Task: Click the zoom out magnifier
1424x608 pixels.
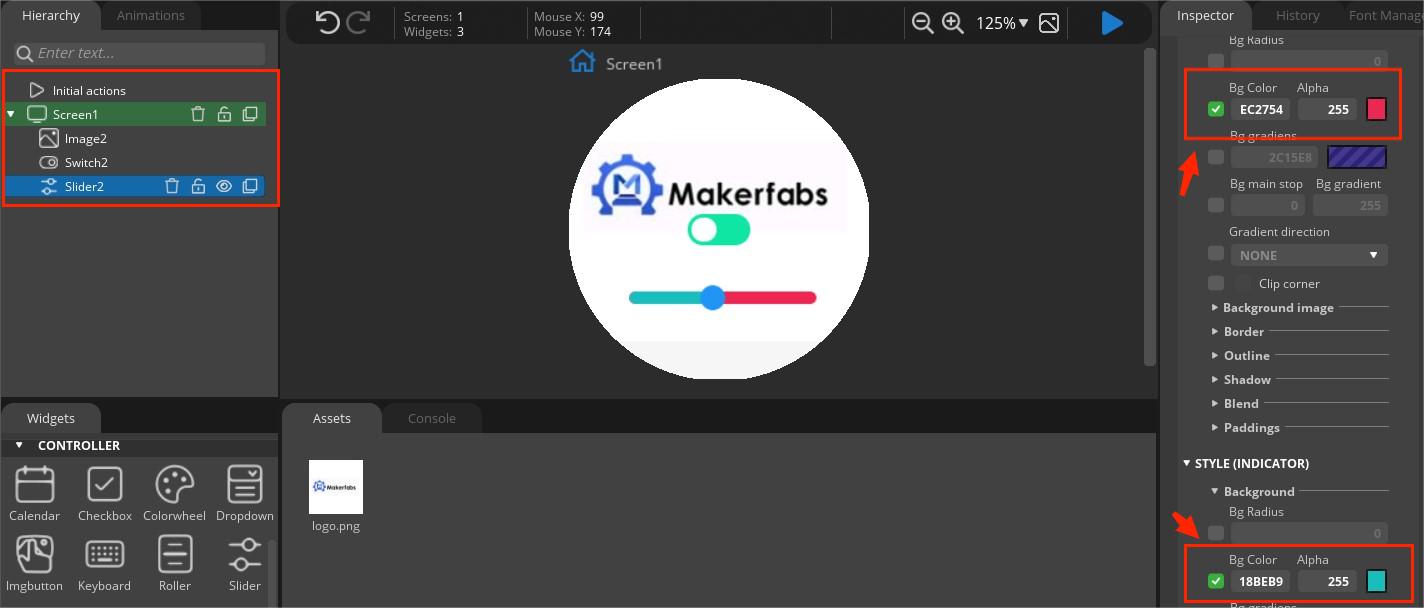Action: [x=923, y=23]
